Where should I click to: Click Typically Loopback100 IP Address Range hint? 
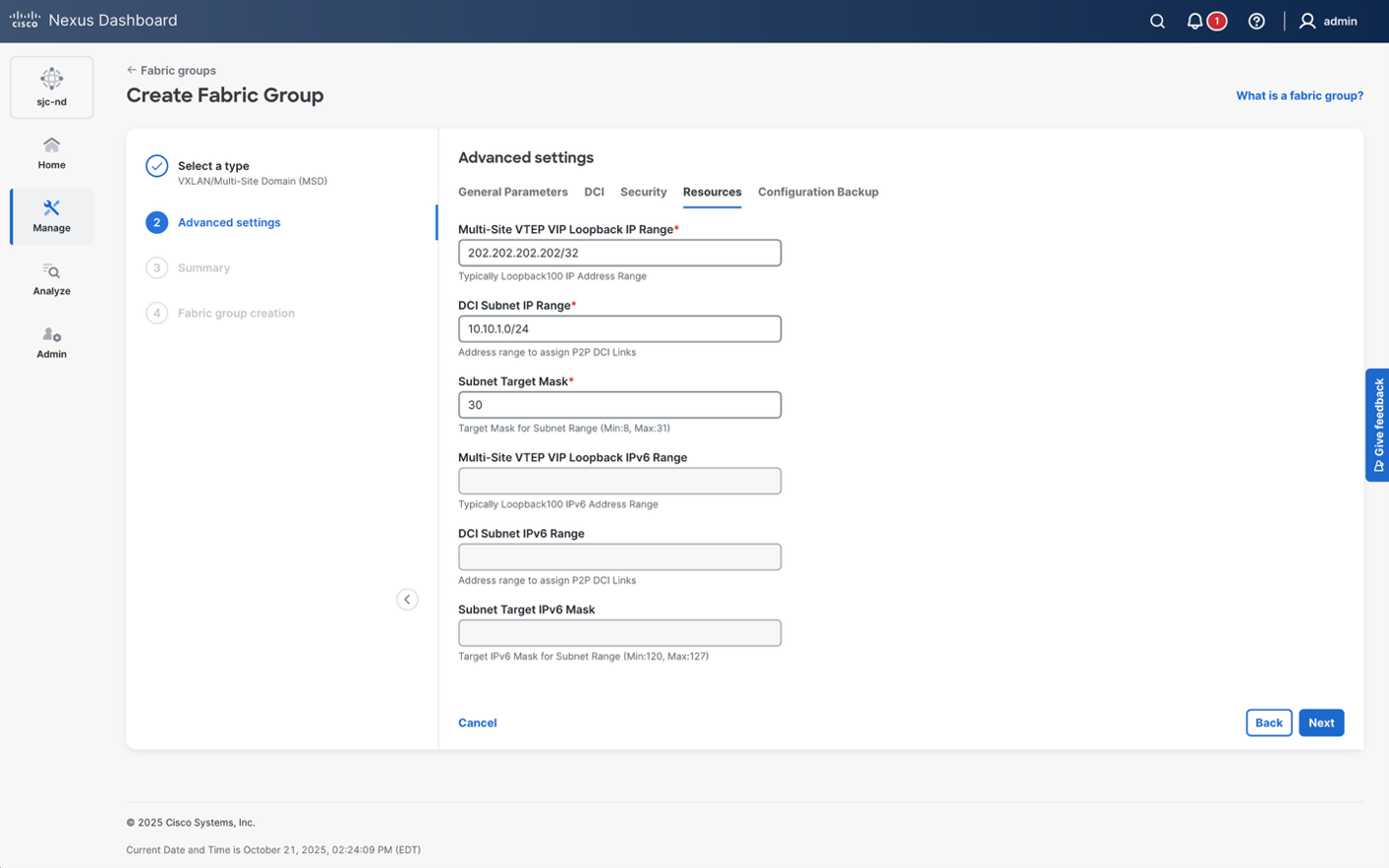(x=552, y=276)
